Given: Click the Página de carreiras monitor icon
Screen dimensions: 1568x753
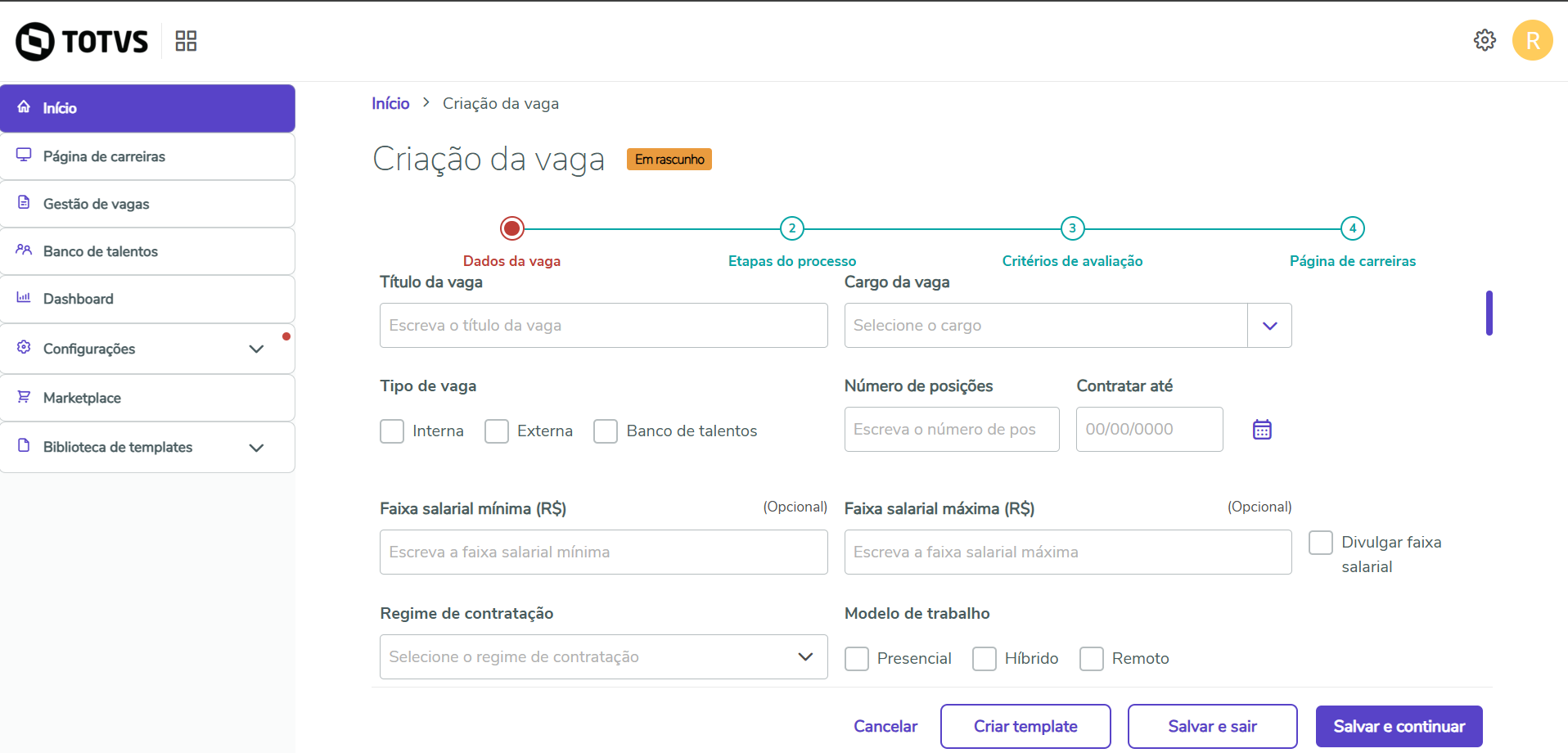Looking at the screenshot, I should 24,156.
